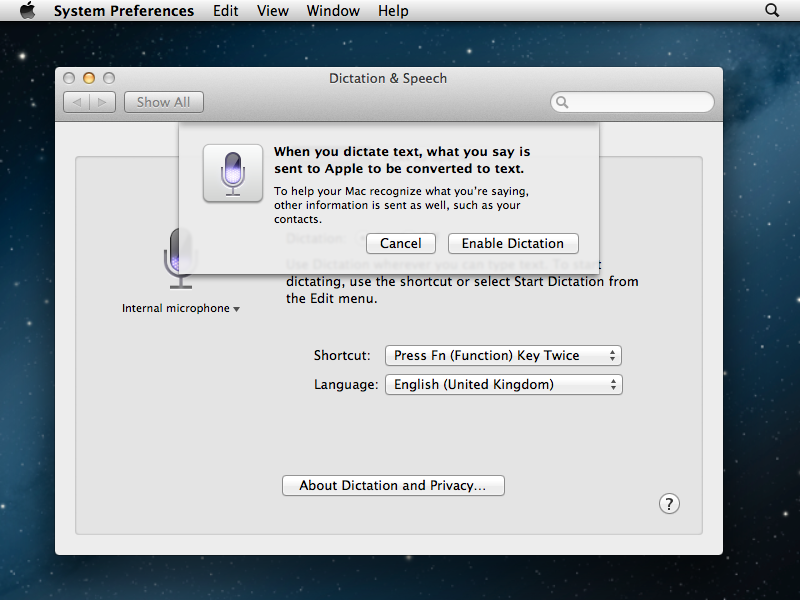Click About Dictation and Privacy button

(393, 486)
